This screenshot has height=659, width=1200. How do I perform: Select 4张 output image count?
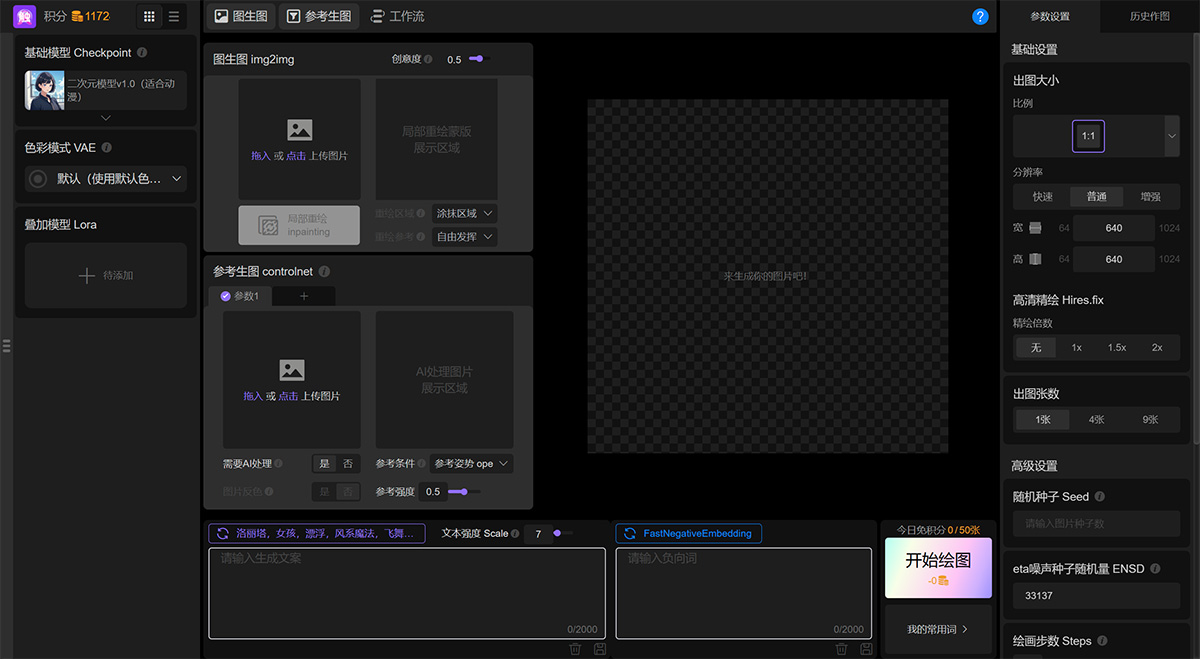pyautogui.click(x=1097, y=420)
